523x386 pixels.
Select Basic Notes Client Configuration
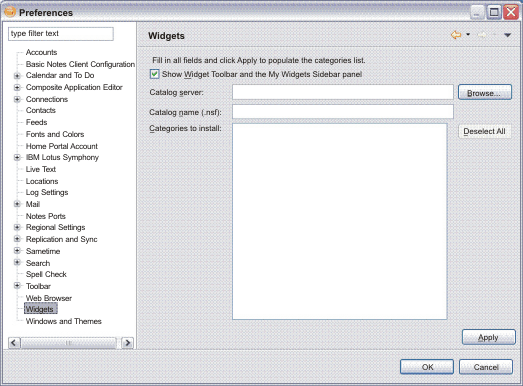80,64
